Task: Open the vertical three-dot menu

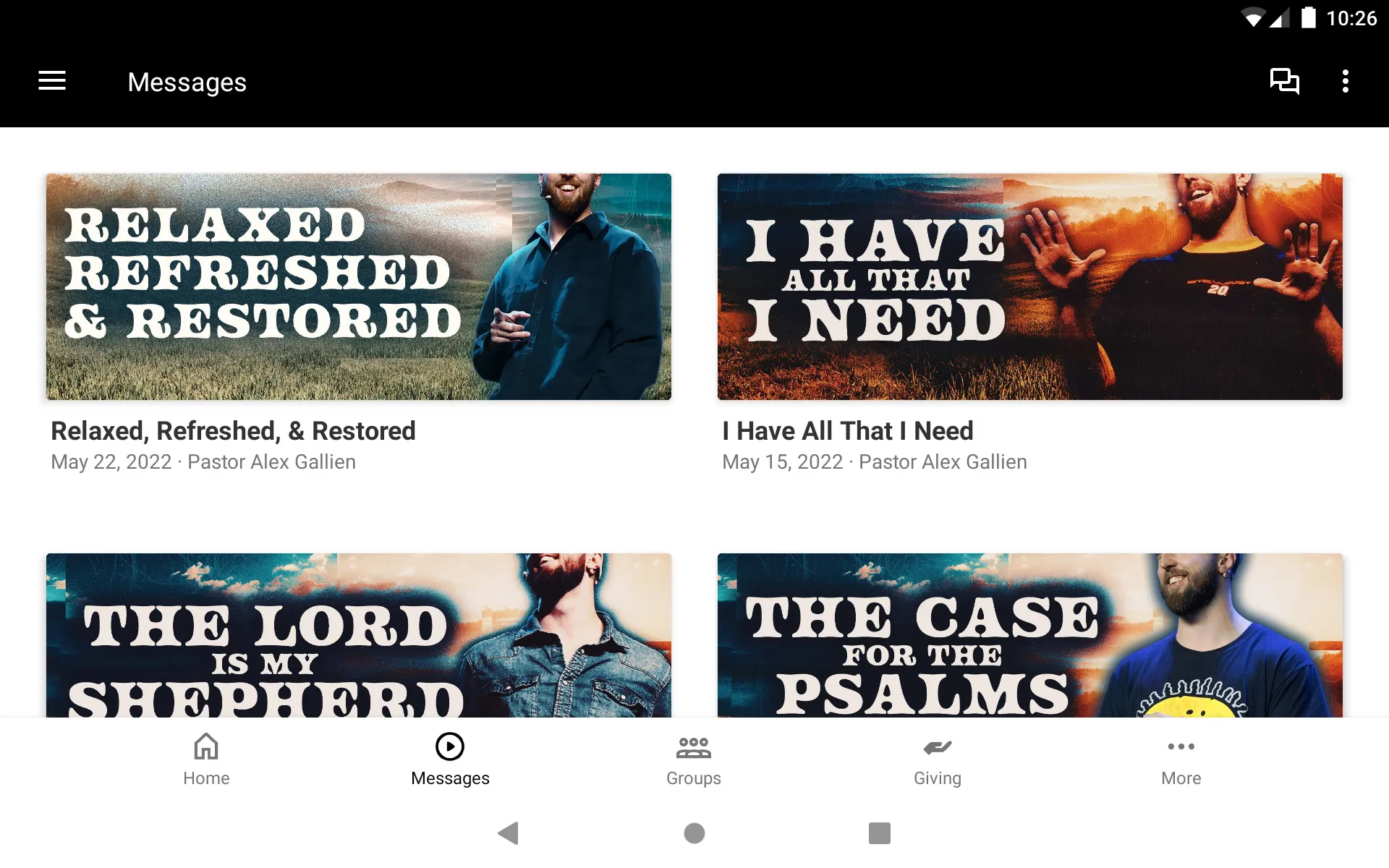Action: pyautogui.click(x=1346, y=82)
